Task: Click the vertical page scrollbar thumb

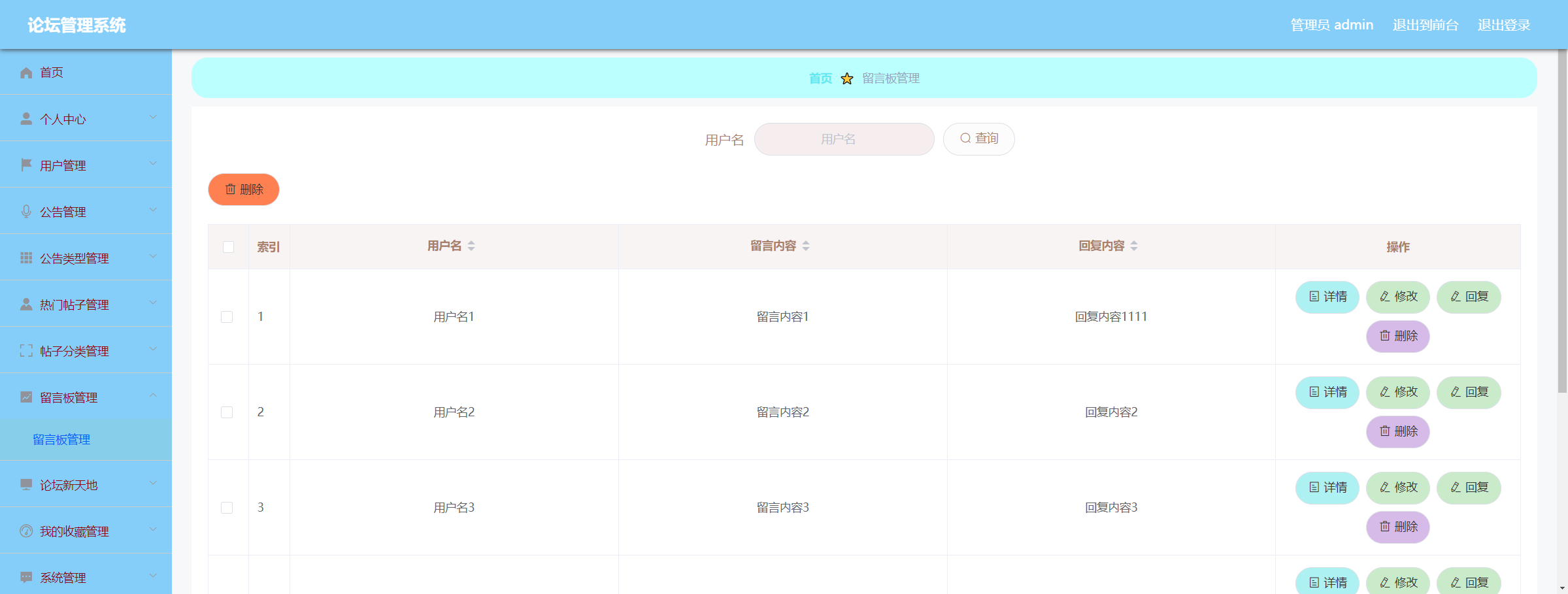Action: [x=1562, y=221]
